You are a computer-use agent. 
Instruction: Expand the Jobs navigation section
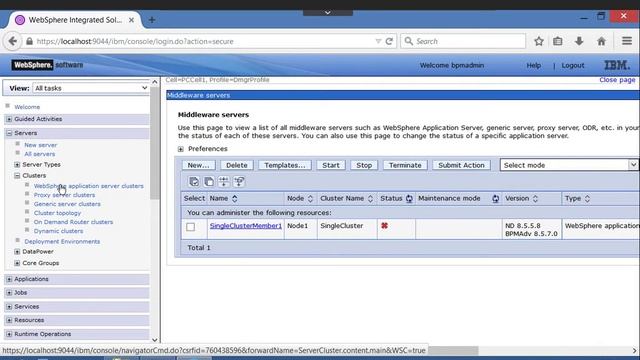[9, 293]
